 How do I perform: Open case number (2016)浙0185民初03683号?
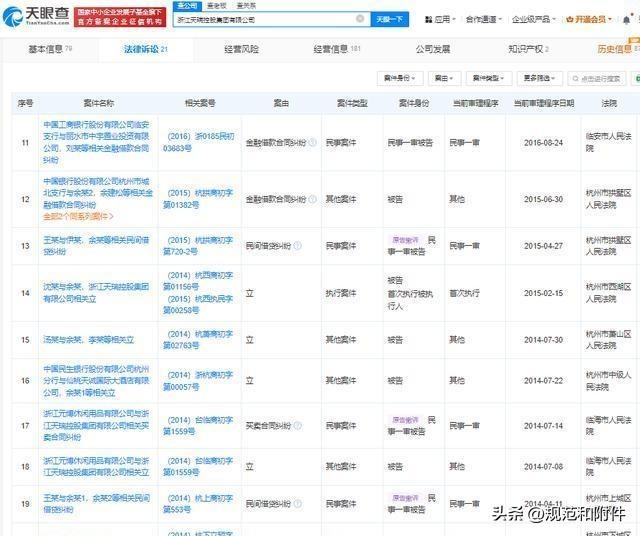point(199,142)
